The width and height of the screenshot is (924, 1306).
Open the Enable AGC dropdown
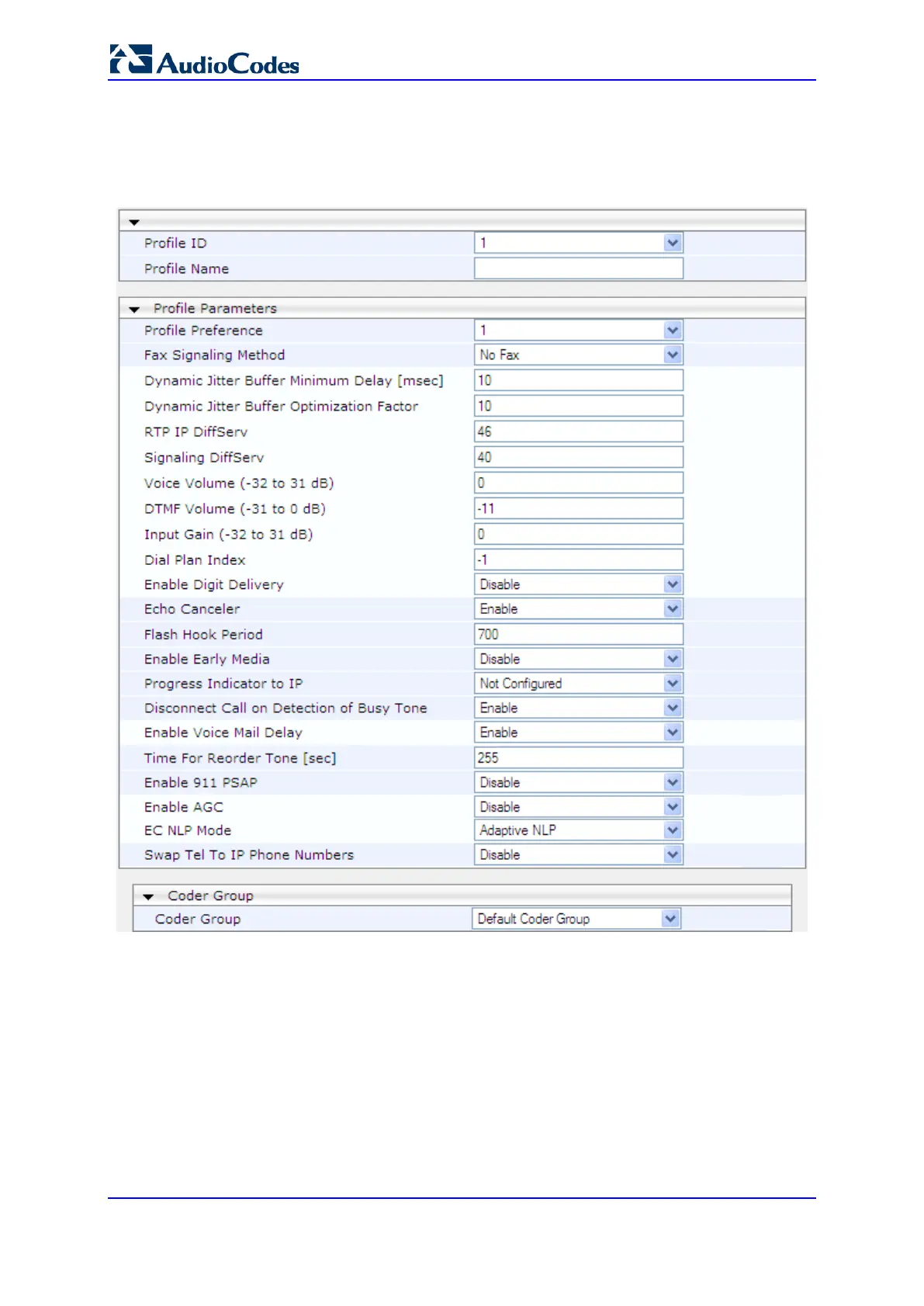point(578,807)
